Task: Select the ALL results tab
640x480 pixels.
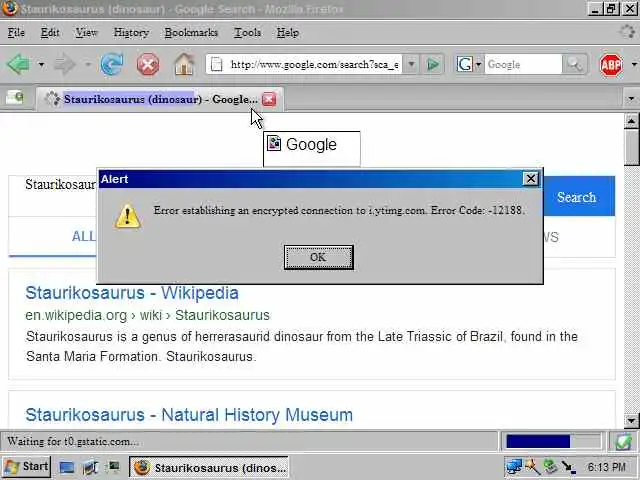Action: point(84,236)
